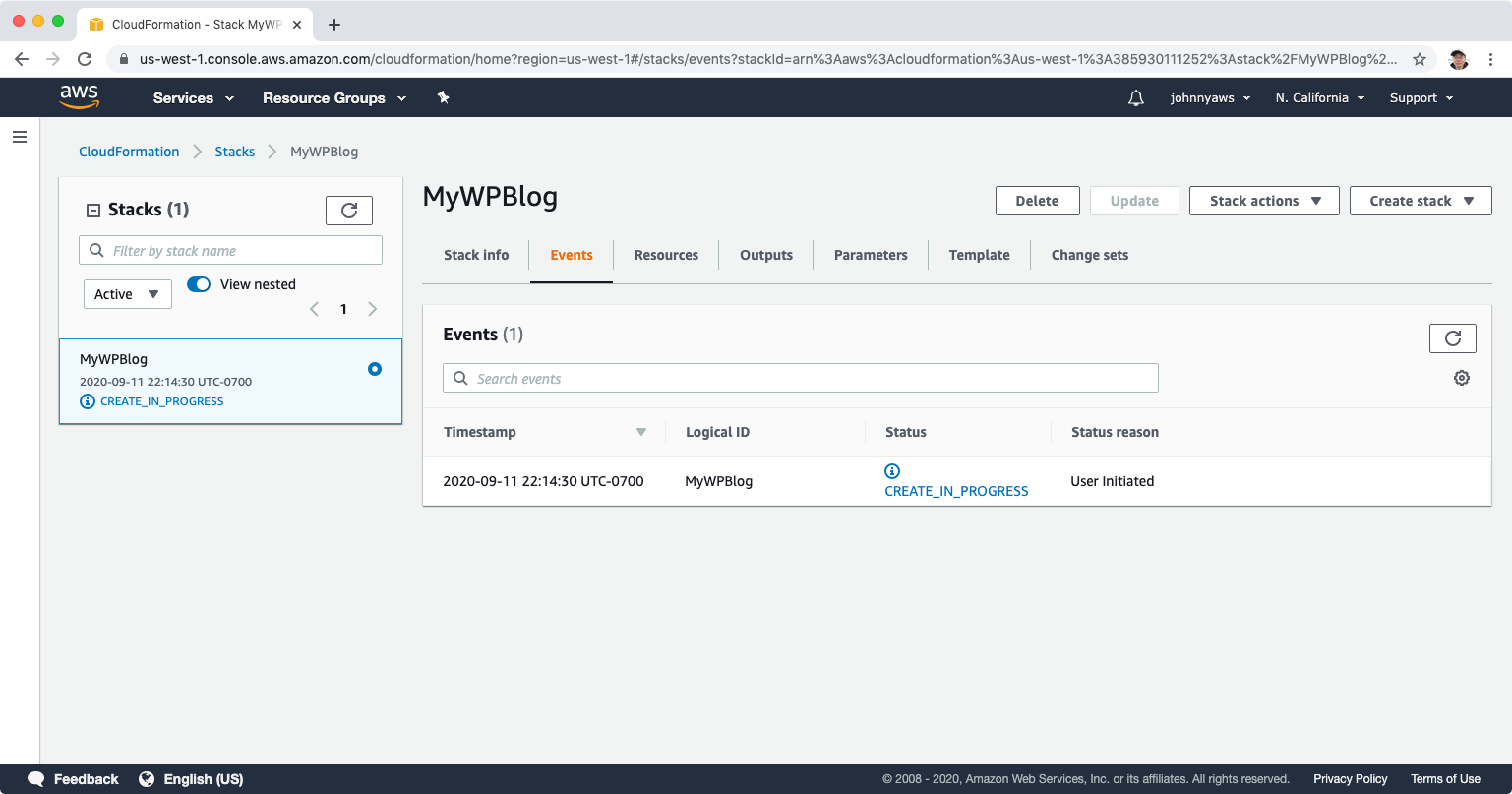Click the Status column header
1512x794 pixels.
pos(906,432)
